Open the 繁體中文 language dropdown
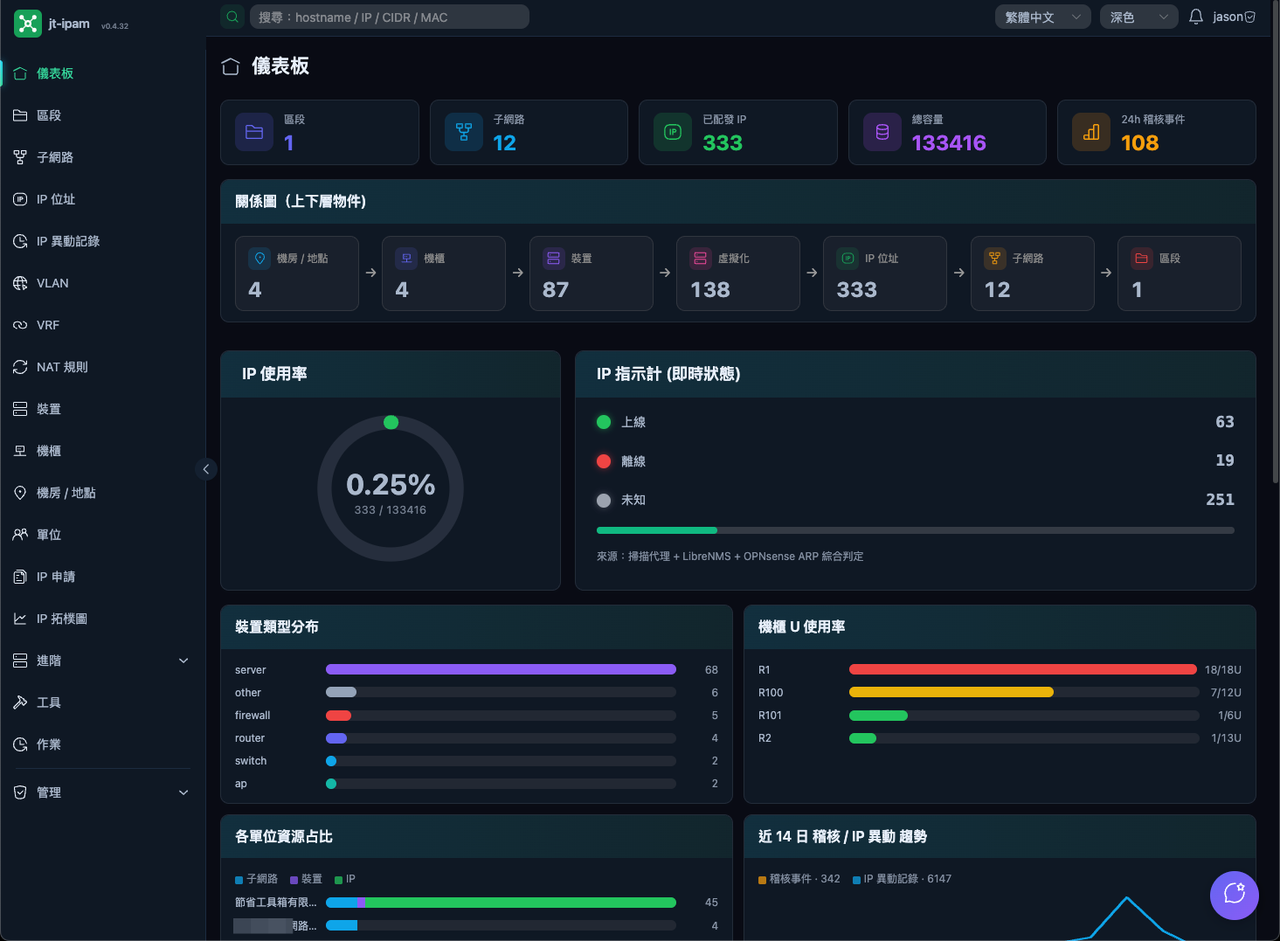This screenshot has height=941, width=1280. 1043,17
